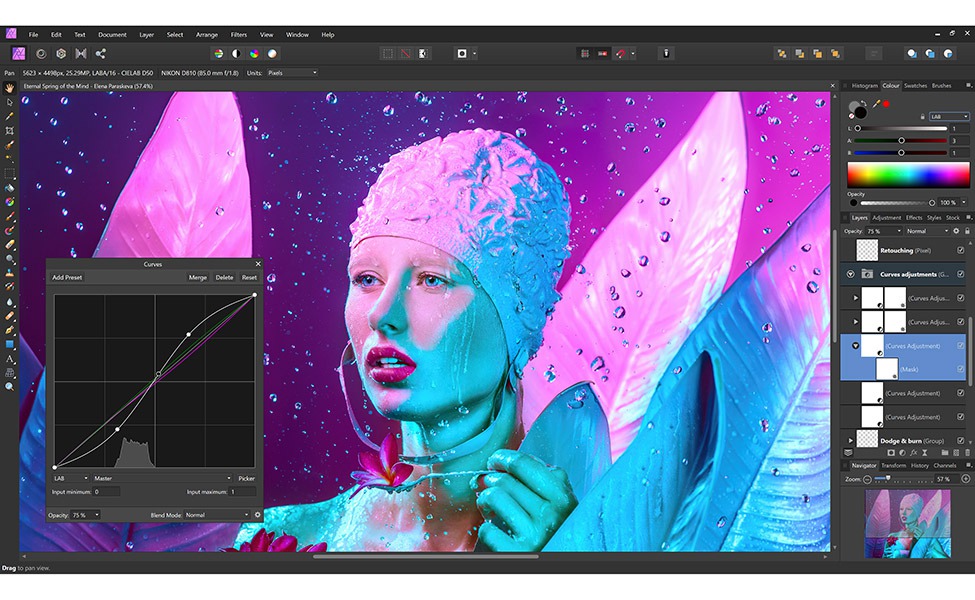Open the Tone Mapping persona

pyautogui.click(x=81, y=53)
